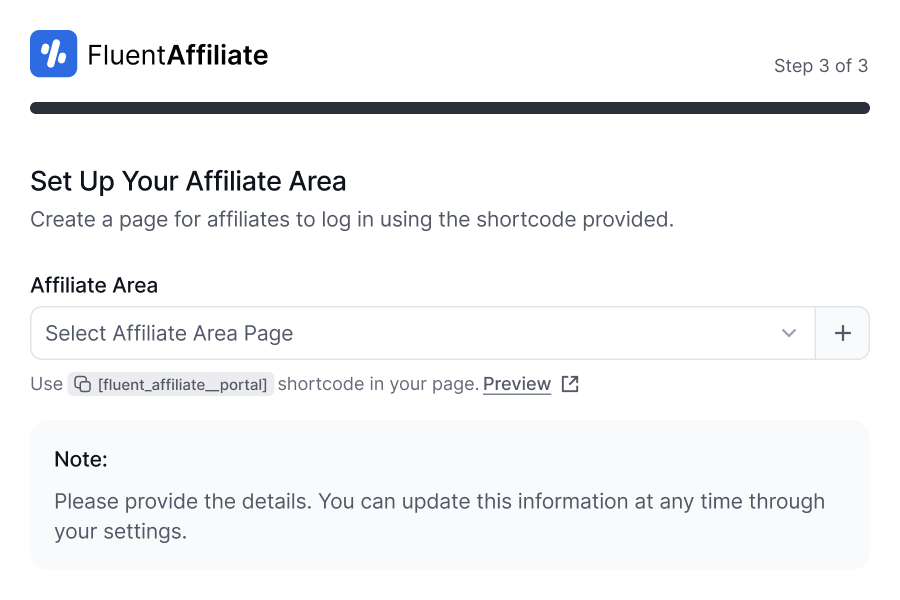Click the Note heading in the info box
900x600 pixels.
[x=81, y=460]
